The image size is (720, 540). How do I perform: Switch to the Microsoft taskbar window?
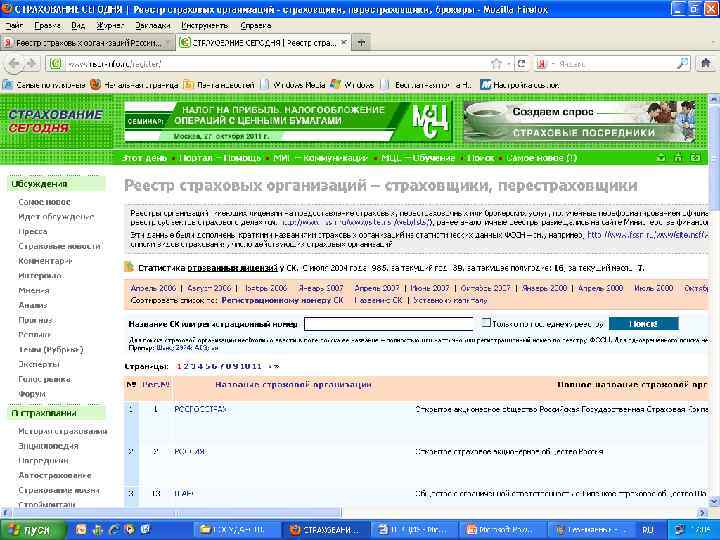pyautogui.click(x=502, y=530)
